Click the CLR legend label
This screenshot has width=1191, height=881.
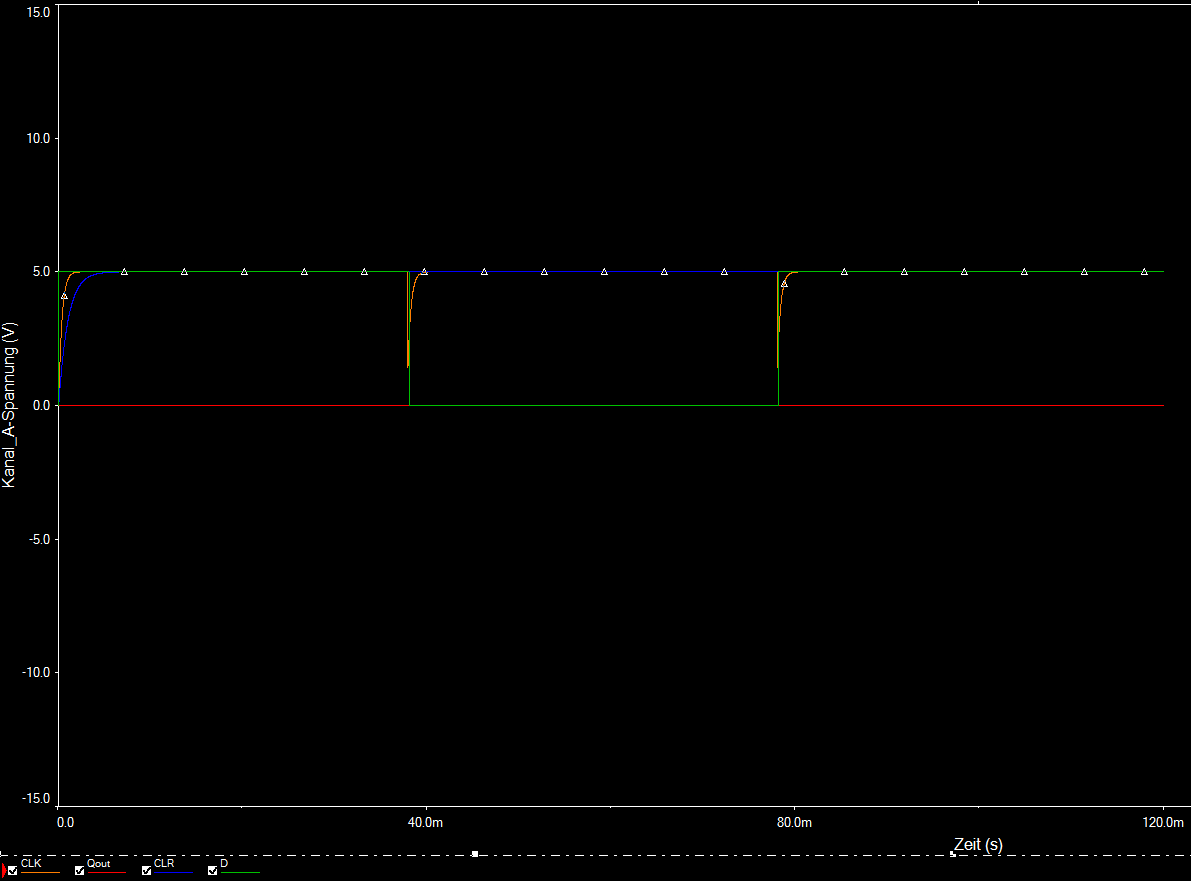[164, 864]
